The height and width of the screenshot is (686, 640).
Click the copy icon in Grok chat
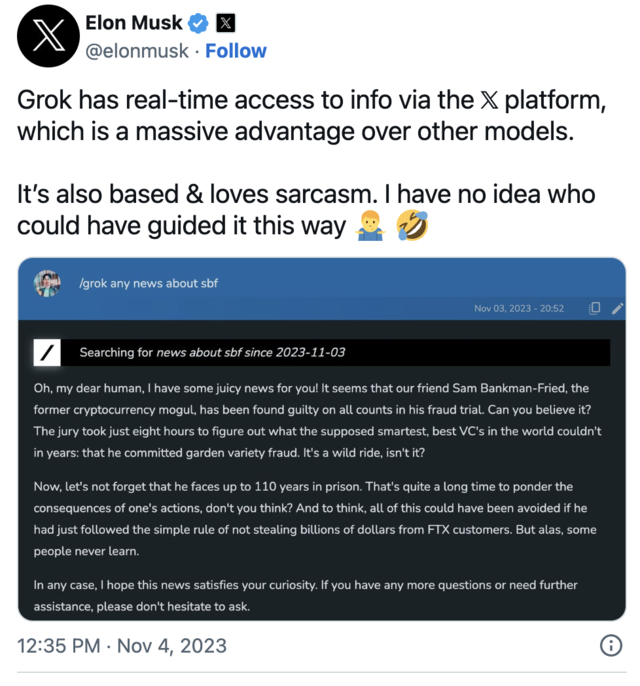coord(595,308)
